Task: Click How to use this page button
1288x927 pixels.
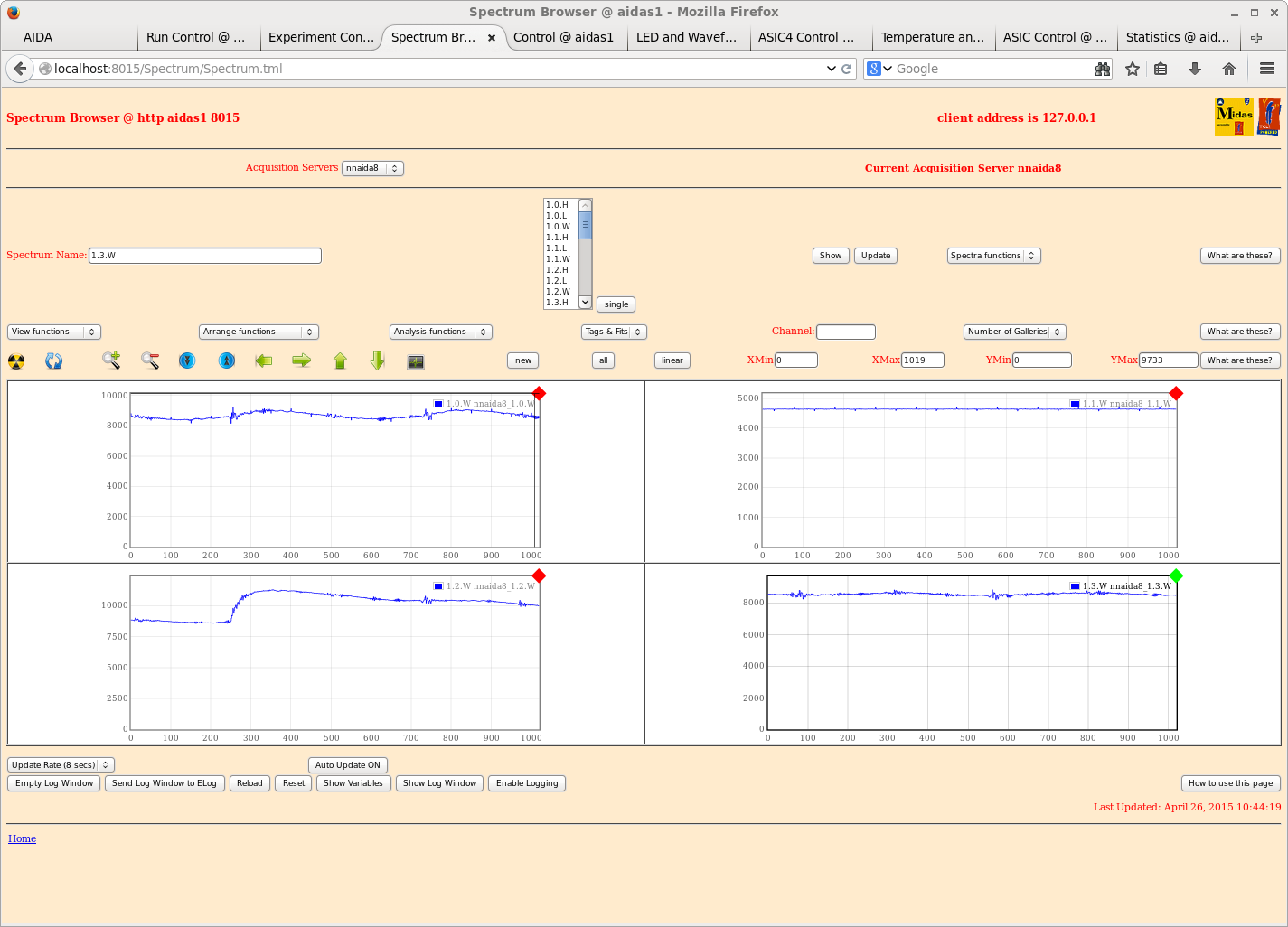Action: point(1231,783)
